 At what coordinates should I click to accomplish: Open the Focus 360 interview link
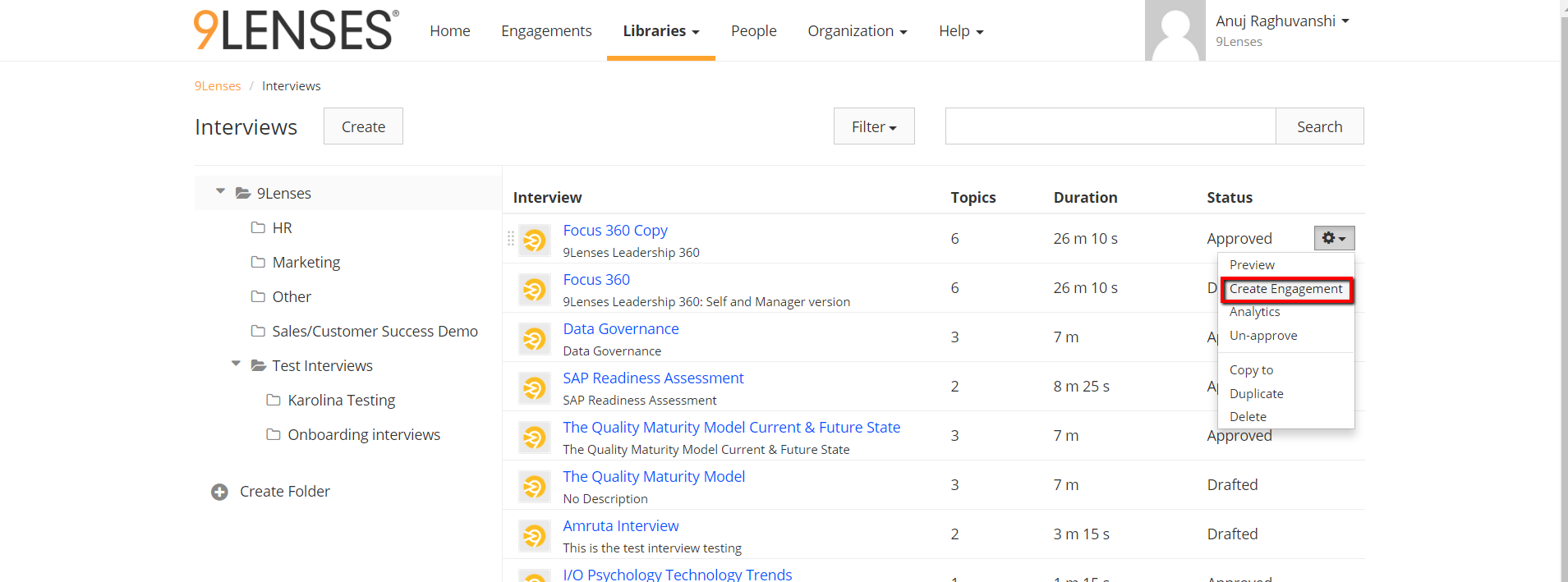pyautogui.click(x=596, y=280)
